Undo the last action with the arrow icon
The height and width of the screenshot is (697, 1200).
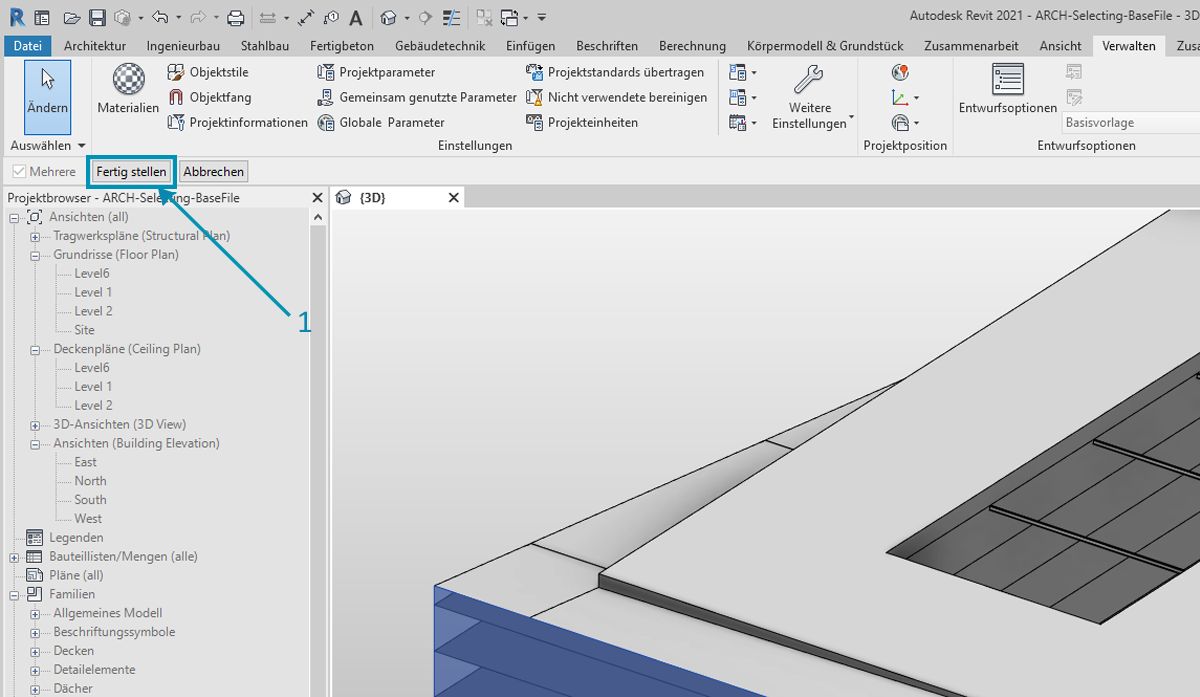[x=160, y=17]
